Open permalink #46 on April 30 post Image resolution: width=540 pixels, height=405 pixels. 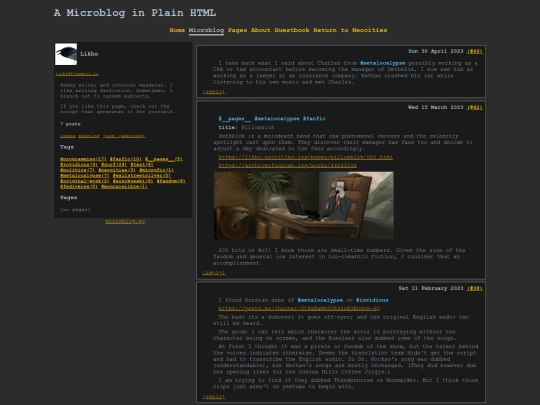(x=475, y=51)
